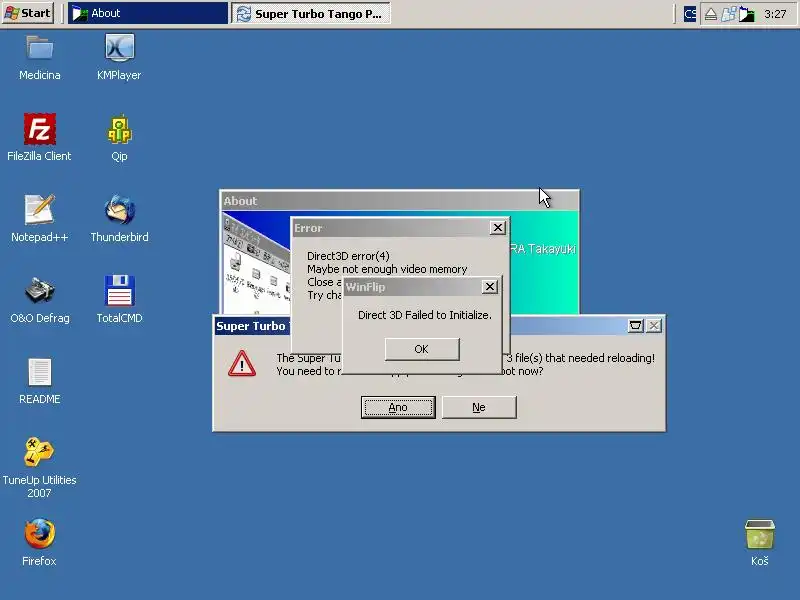Click the taskbar clock showing 3:27

775,14
